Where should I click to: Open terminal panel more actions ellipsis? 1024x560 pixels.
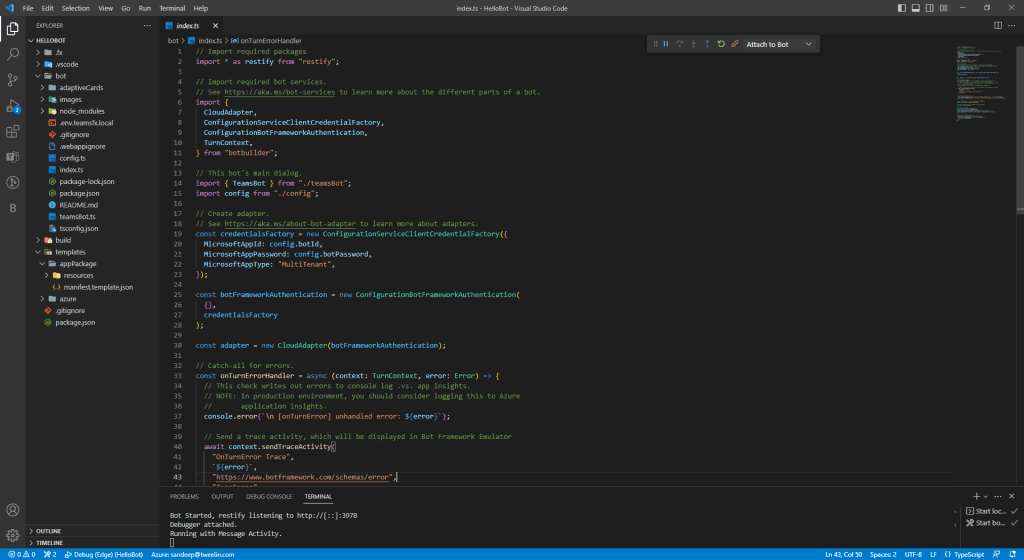(998, 496)
